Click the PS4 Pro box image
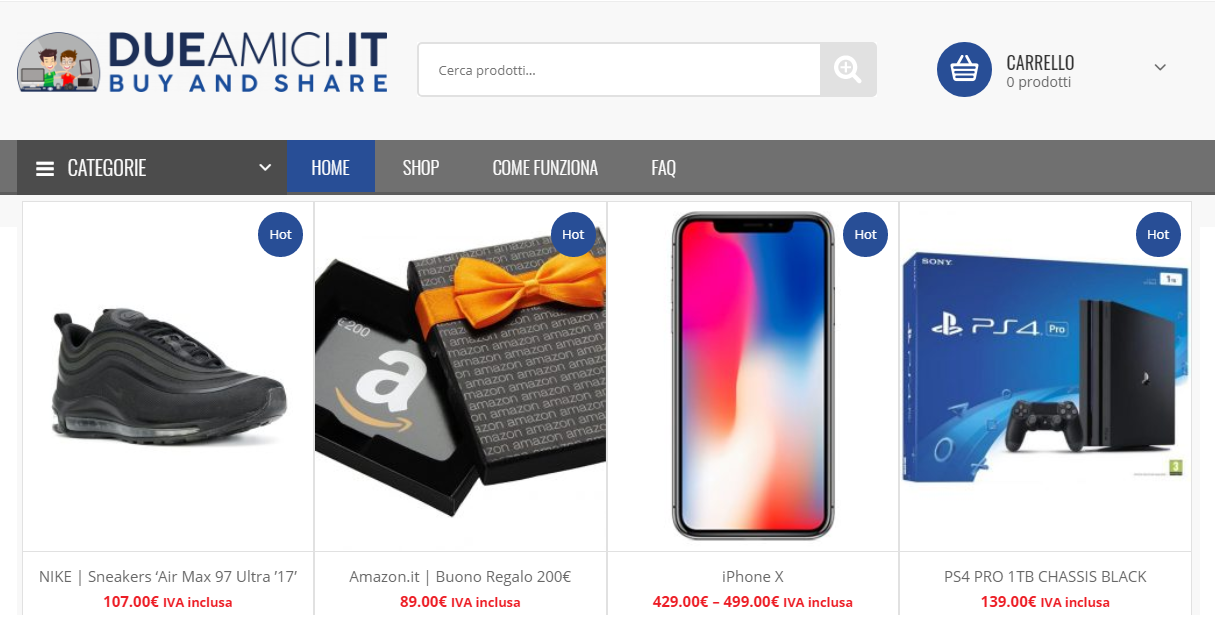This screenshot has height=617, width=1215. pyautogui.click(x=1045, y=367)
